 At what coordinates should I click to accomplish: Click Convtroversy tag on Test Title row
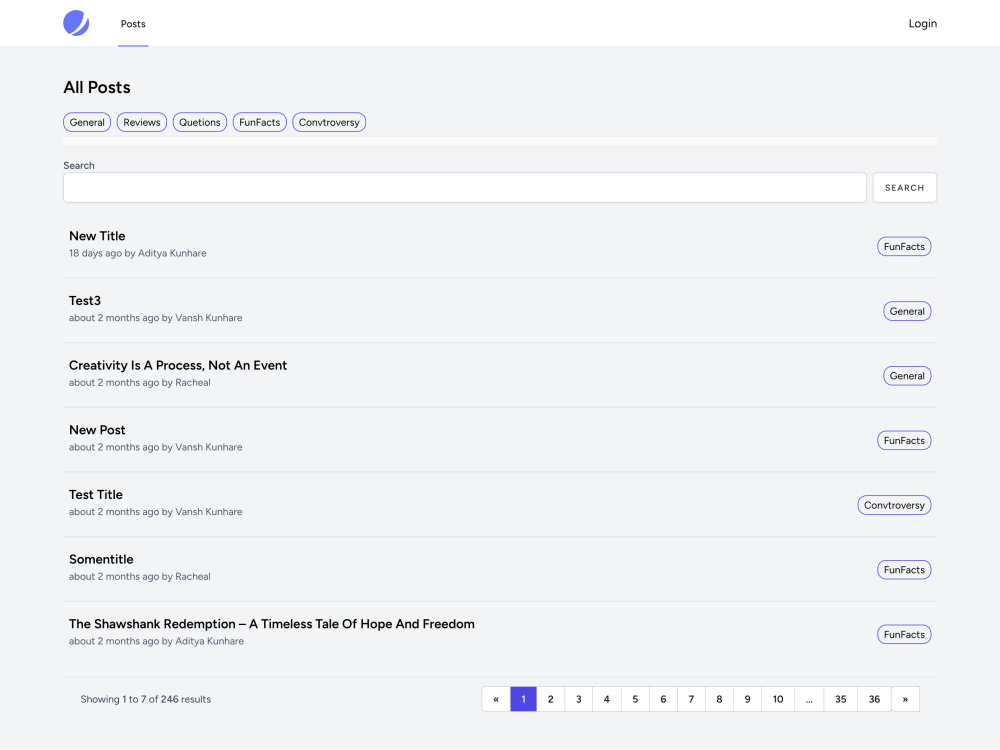click(x=894, y=505)
